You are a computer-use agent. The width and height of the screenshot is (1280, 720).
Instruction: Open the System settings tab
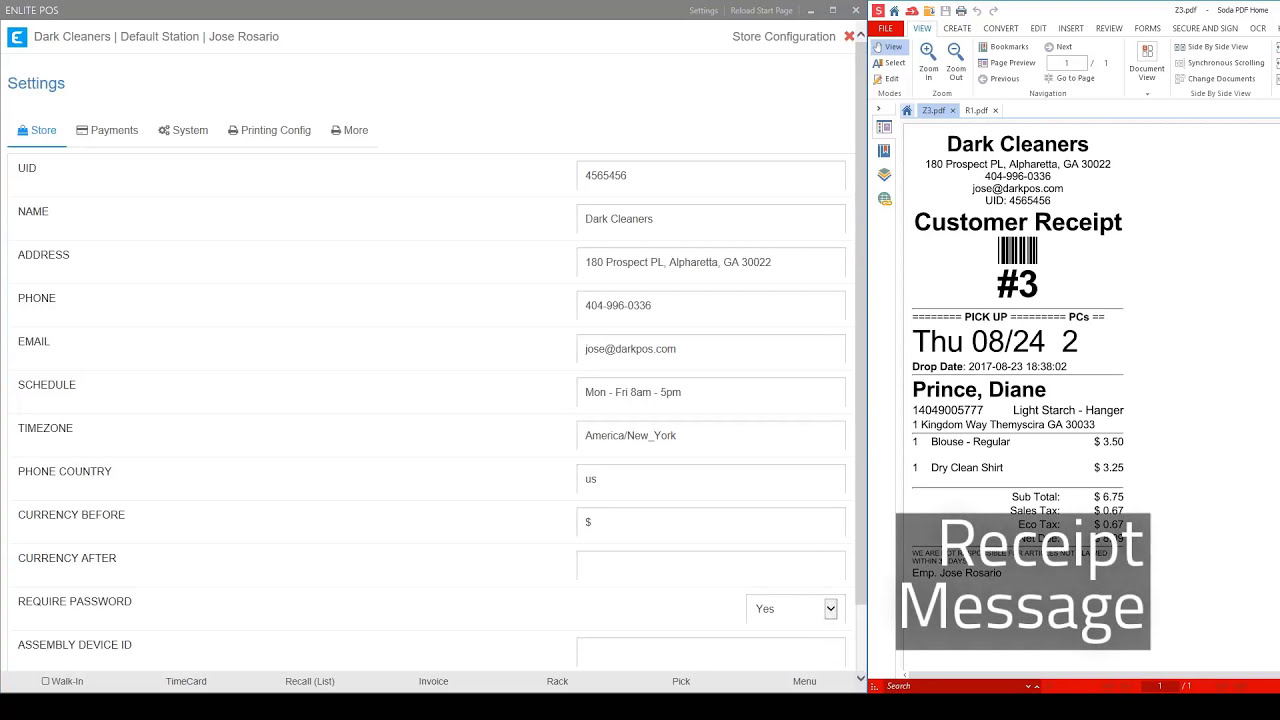(x=183, y=130)
